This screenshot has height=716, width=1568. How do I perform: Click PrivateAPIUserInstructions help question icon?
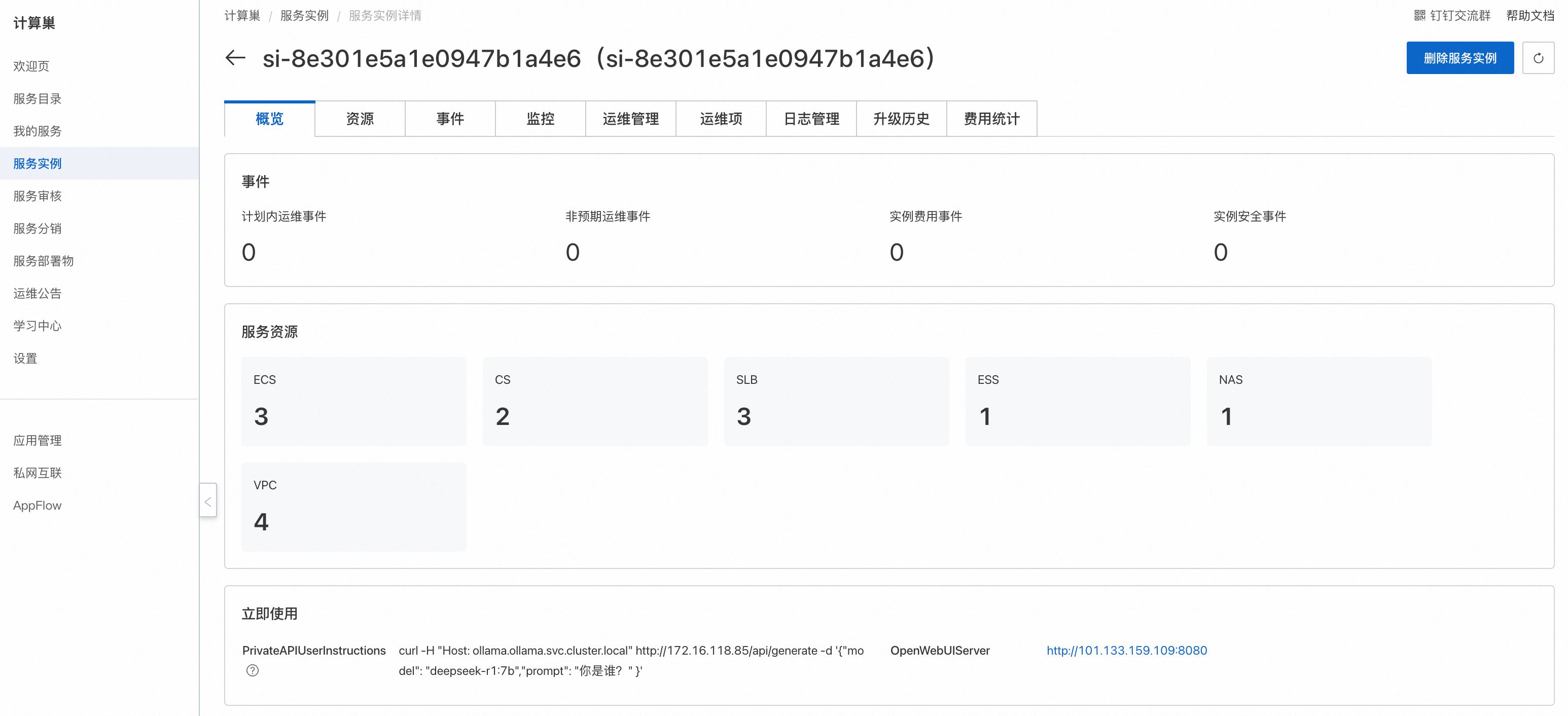coord(253,670)
